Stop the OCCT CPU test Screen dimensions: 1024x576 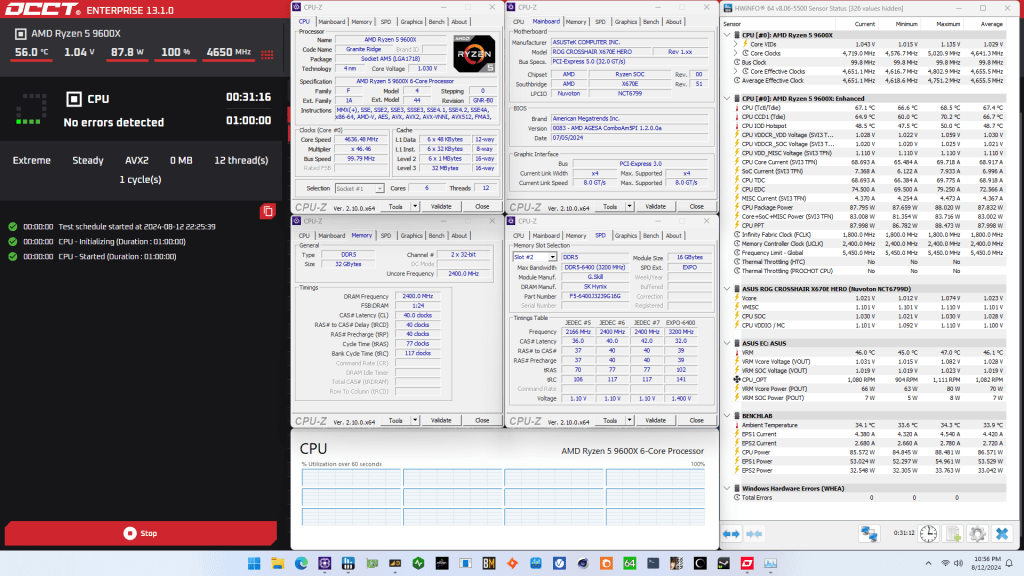click(x=140, y=534)
